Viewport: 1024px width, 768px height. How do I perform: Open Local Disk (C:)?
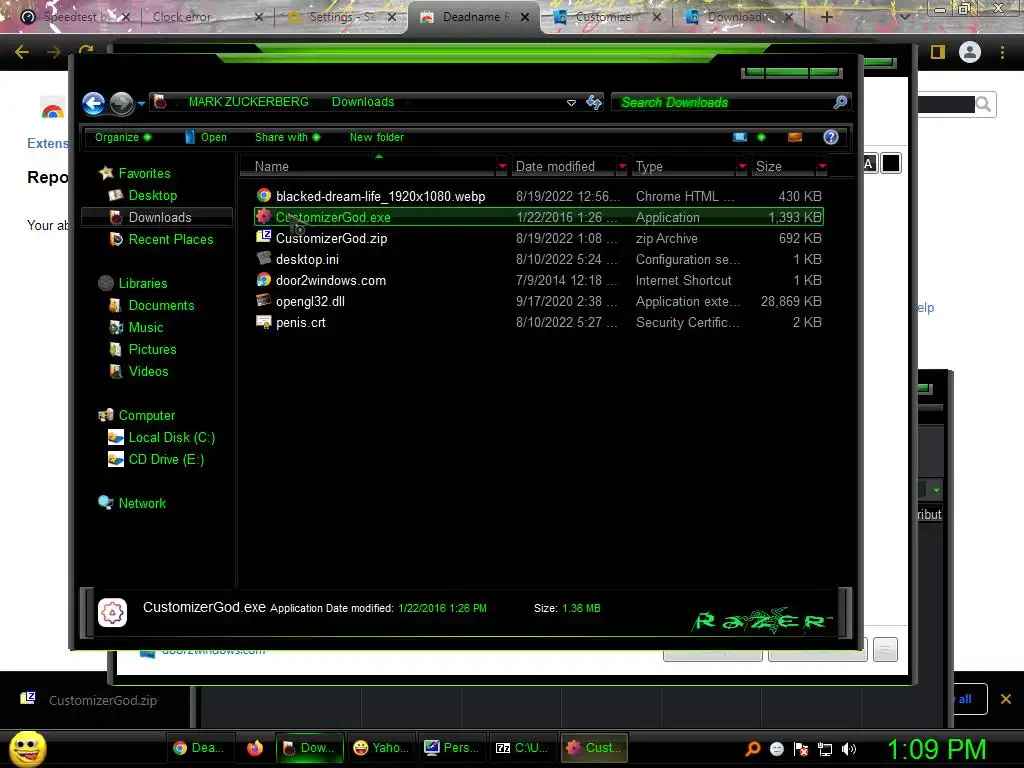[172, 438]
